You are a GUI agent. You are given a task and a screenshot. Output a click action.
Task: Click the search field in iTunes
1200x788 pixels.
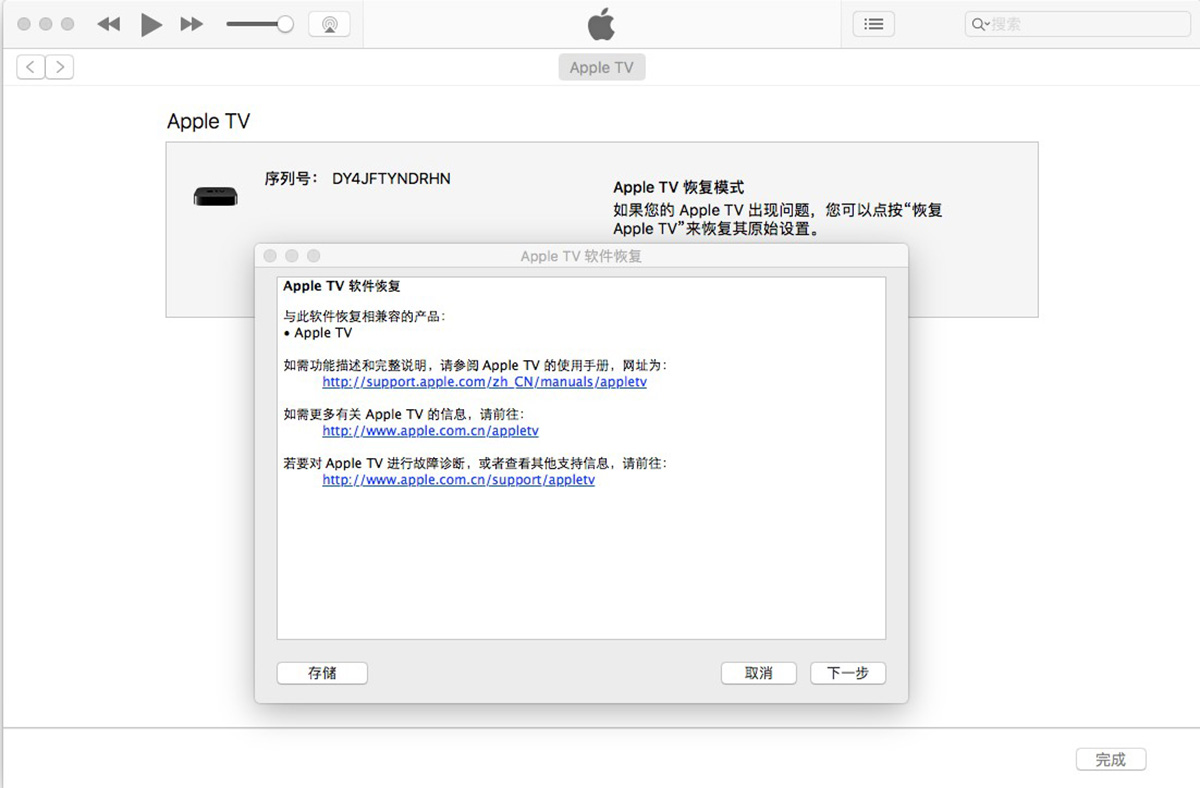click(x=1077, y=24)
